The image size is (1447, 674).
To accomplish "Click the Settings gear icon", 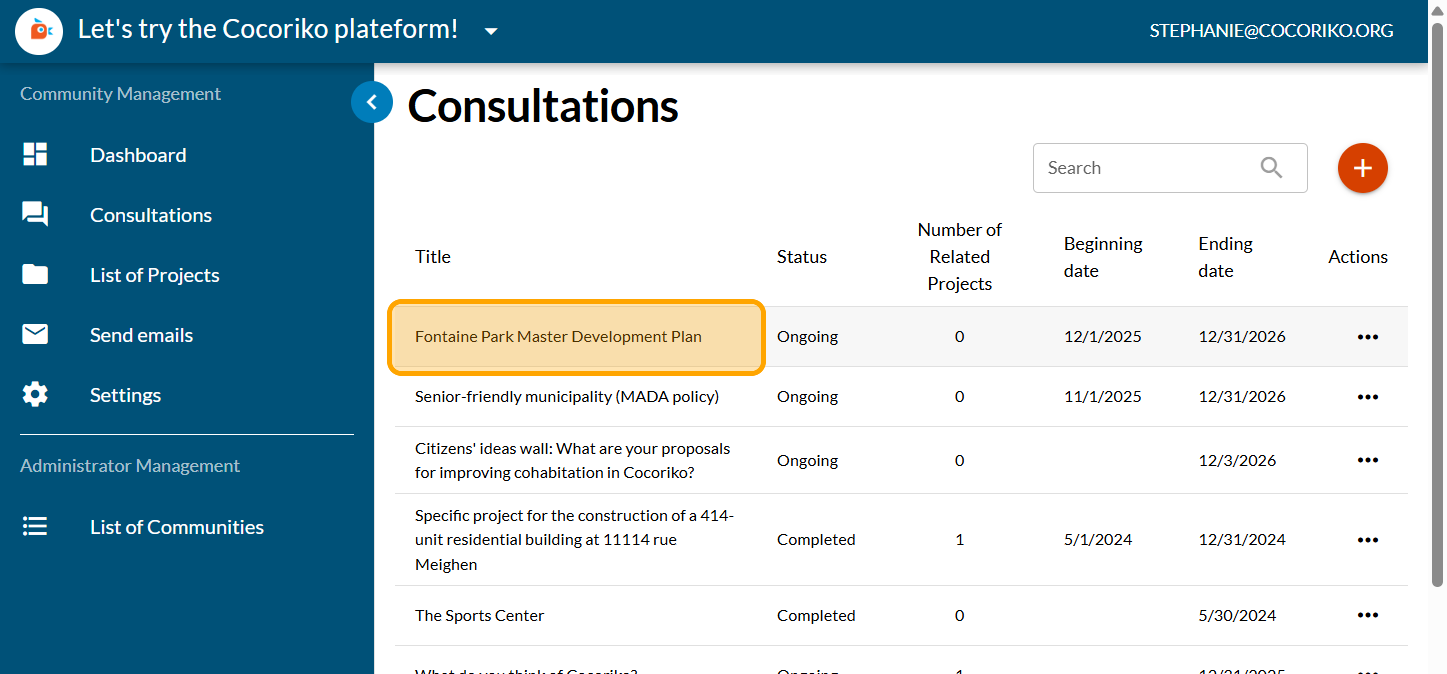I will point(35,395).
